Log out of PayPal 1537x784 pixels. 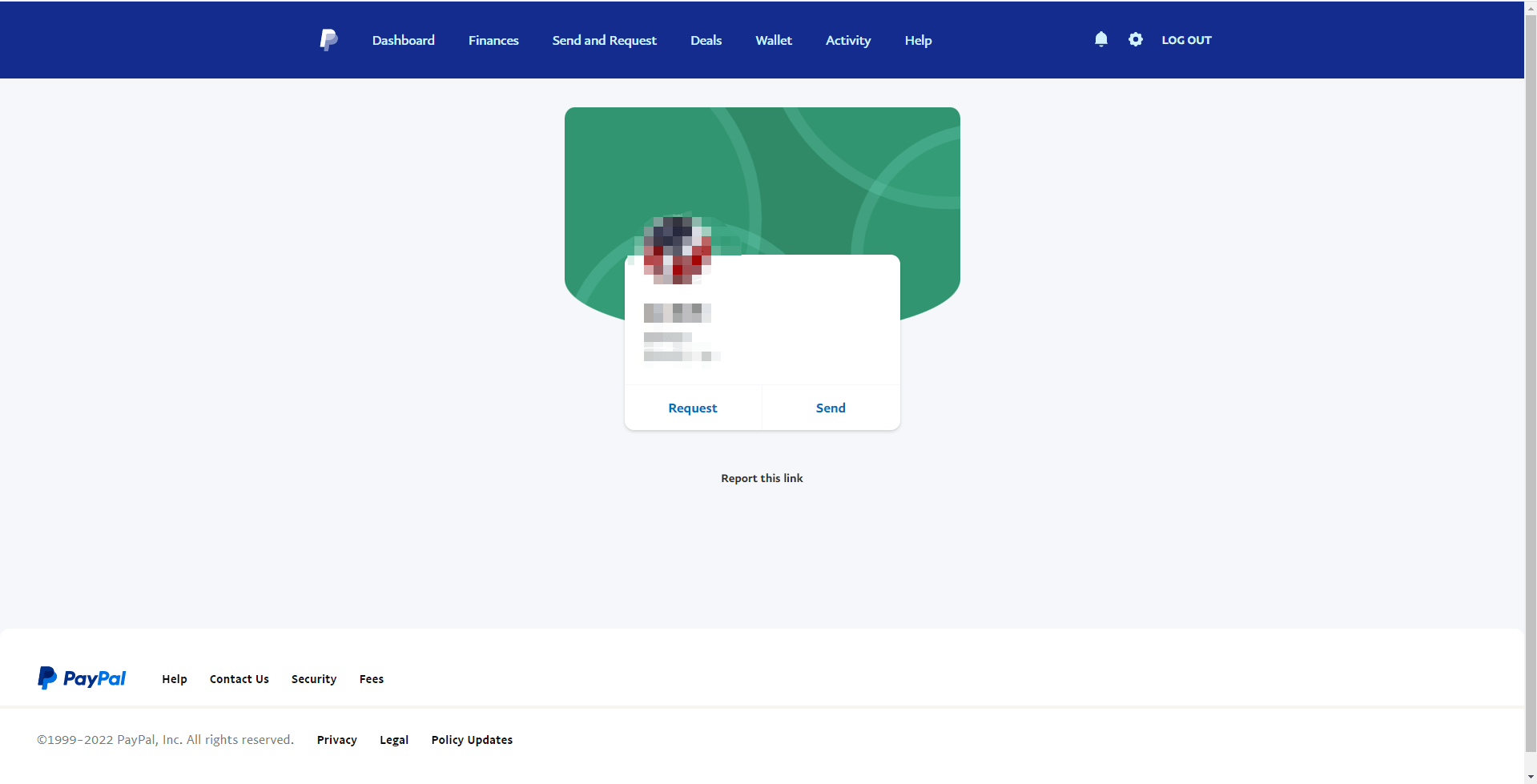click(x=1186, y=39)
